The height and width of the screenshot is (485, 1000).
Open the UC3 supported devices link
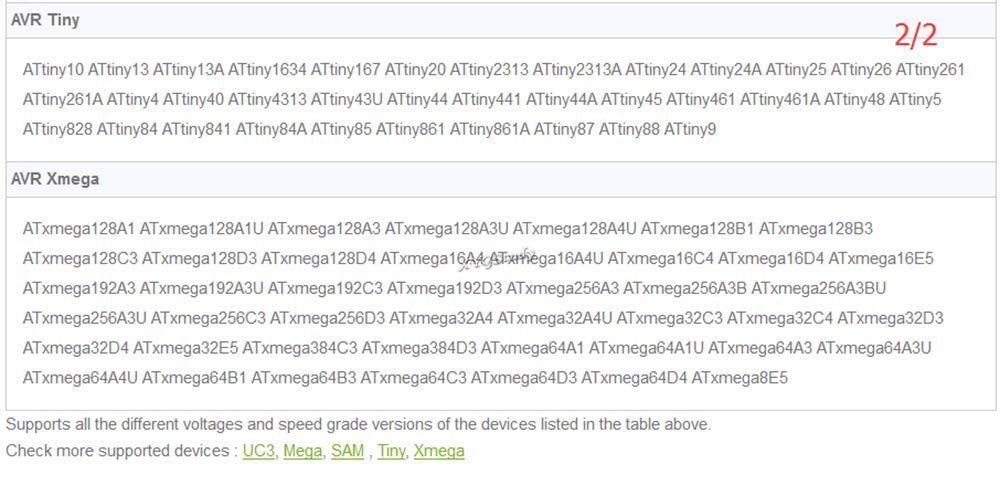(258, 451)
